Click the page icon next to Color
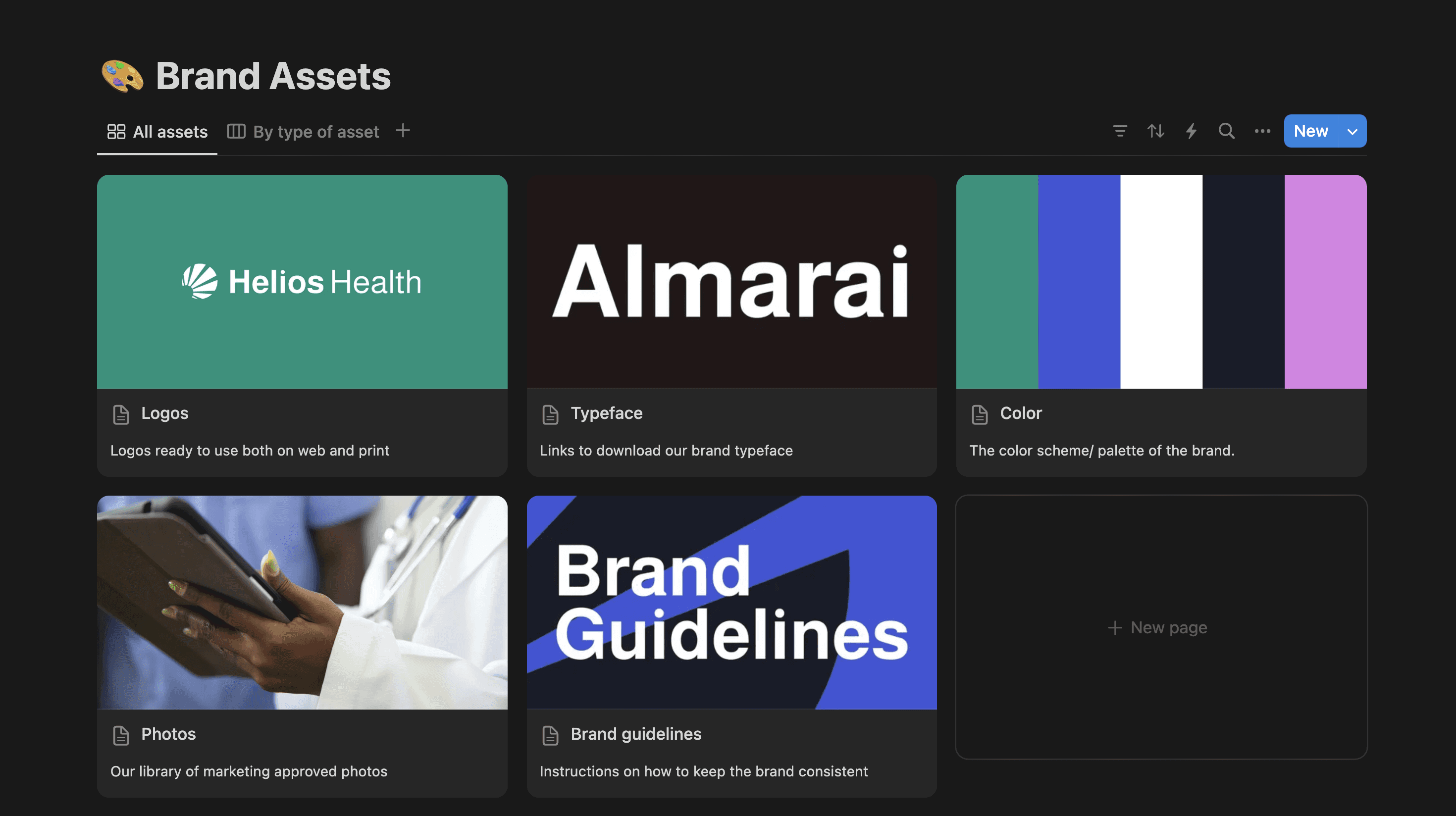 pos(980,414)
